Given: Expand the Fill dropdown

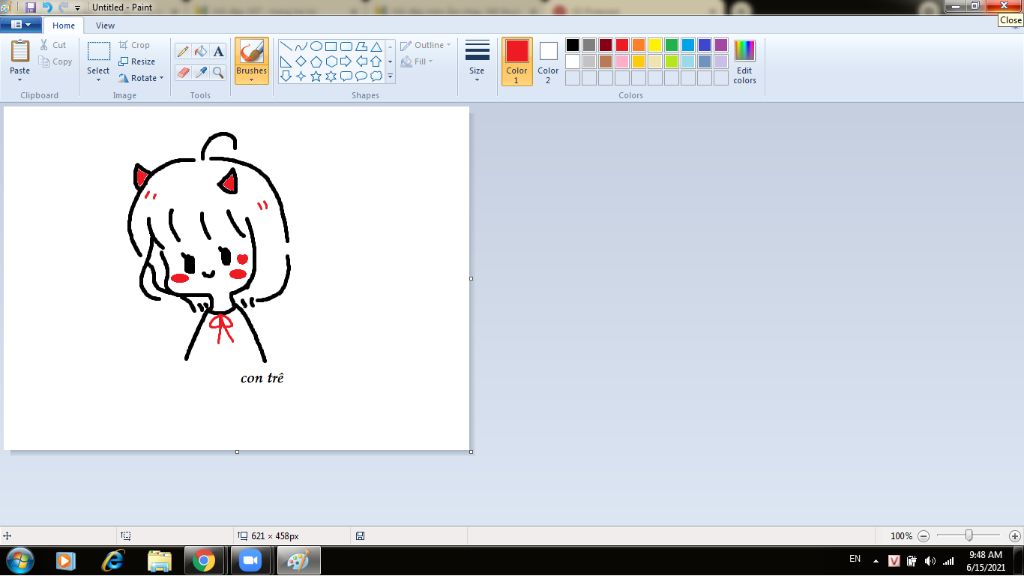Looking at the screenshot, I should pyautogui.click(x=417, y=61).
